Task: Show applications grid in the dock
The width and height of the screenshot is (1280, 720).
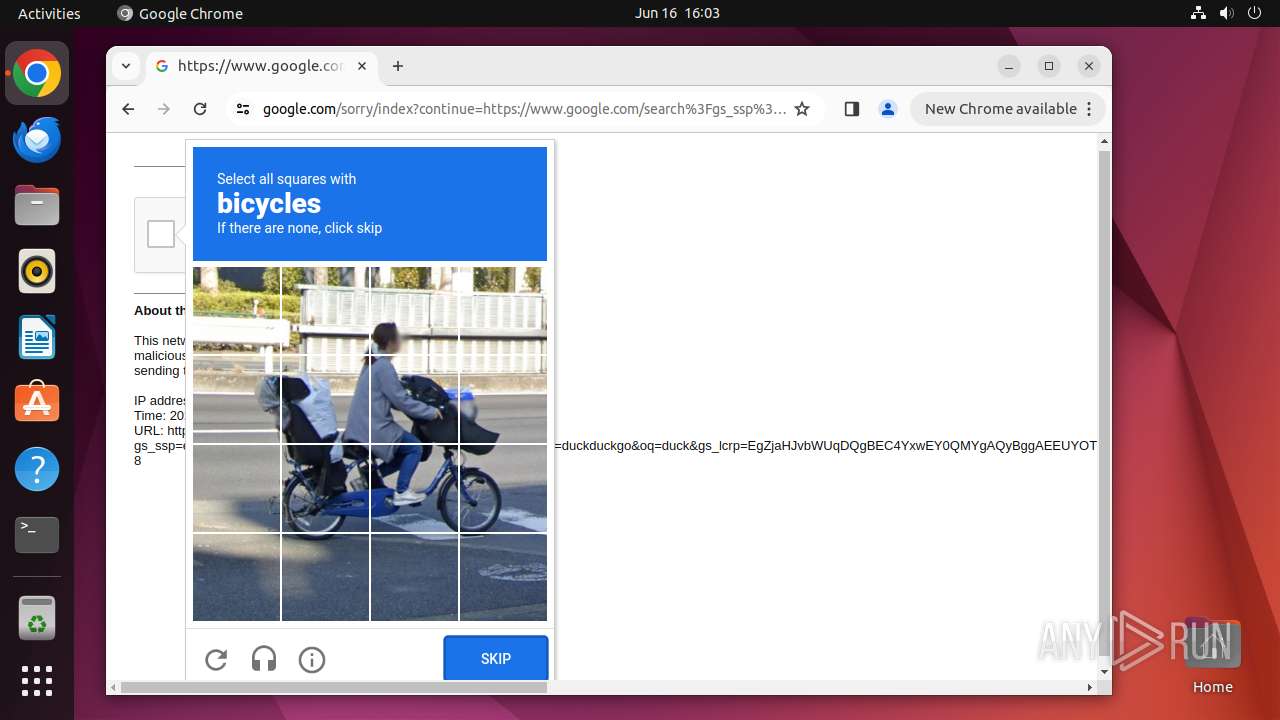Action: [37, 681]
